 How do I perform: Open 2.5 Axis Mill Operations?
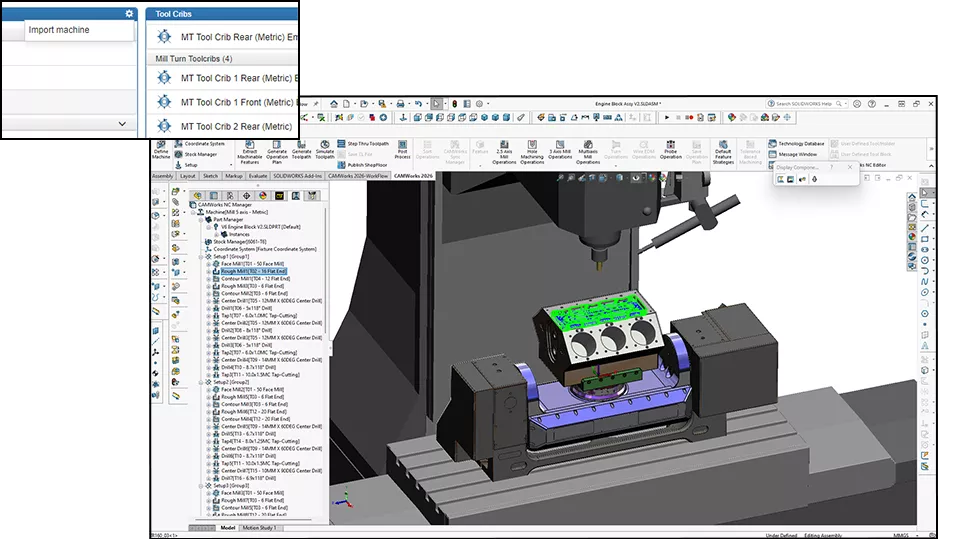504,153
